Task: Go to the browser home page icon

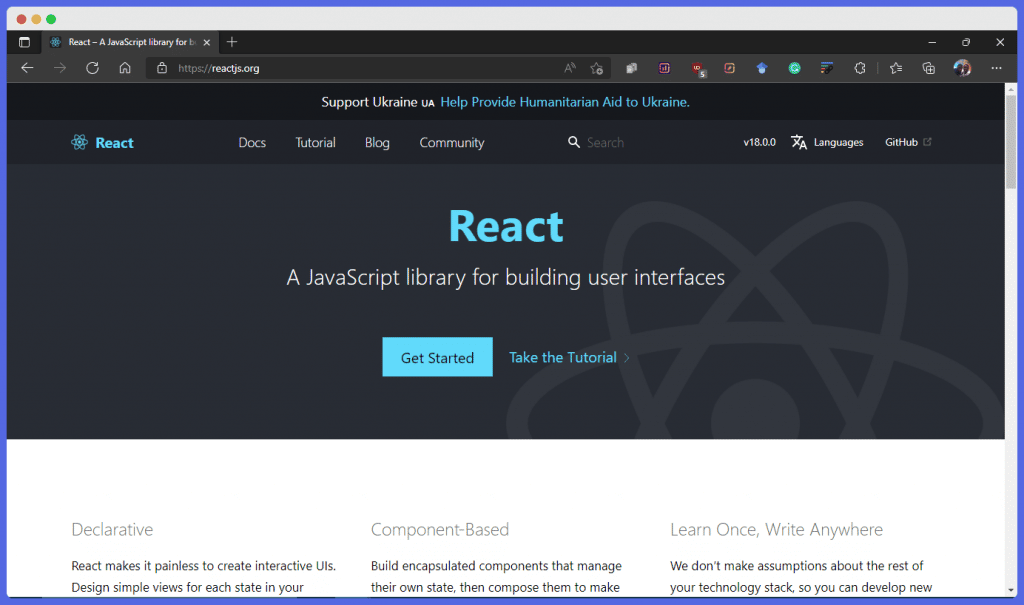Action: (125, 68)
